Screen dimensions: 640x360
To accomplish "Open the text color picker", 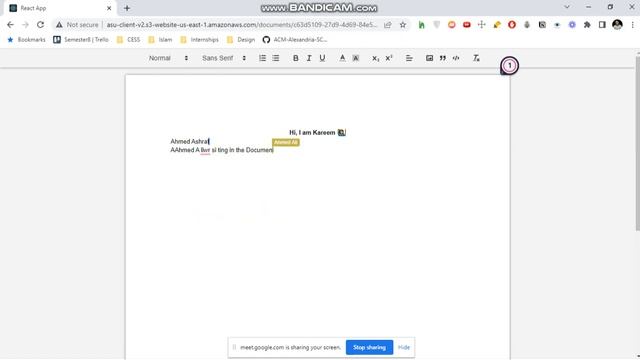I will [x=342, y=58].
